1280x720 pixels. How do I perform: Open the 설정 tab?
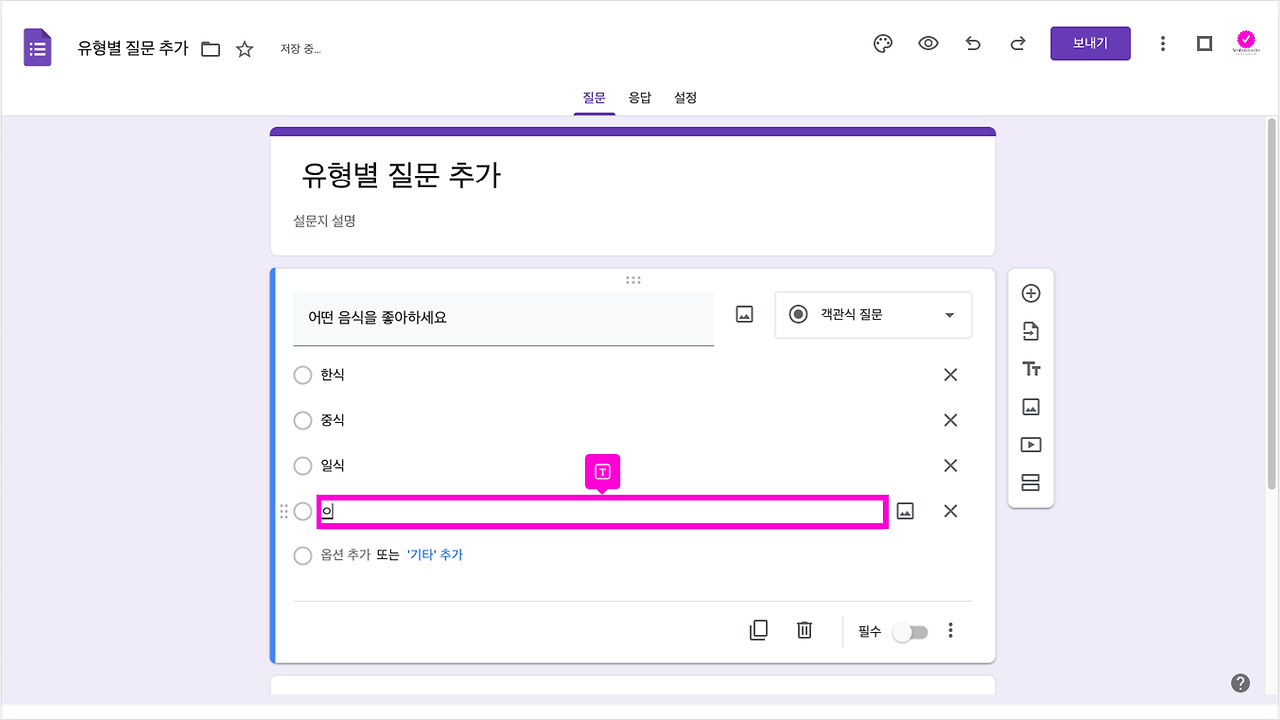tap(685, 97)
